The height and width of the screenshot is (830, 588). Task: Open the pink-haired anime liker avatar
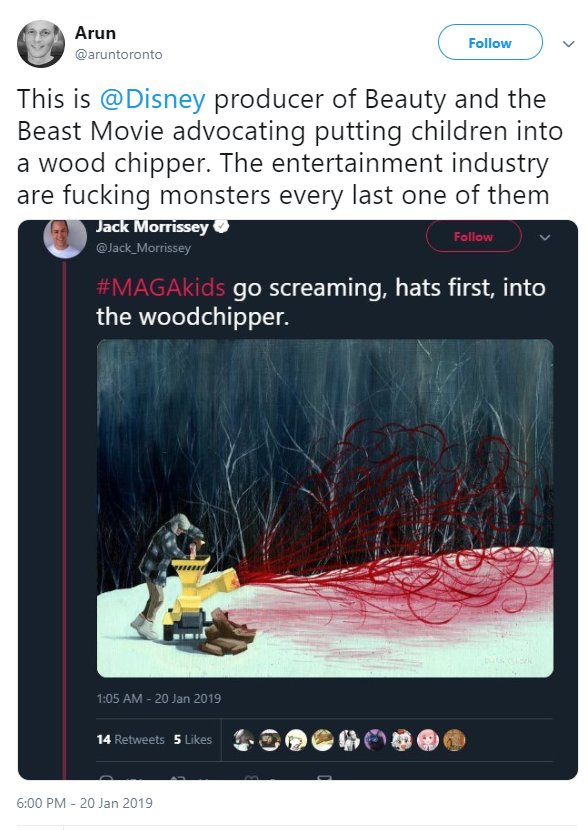click(x=428, y=740)
